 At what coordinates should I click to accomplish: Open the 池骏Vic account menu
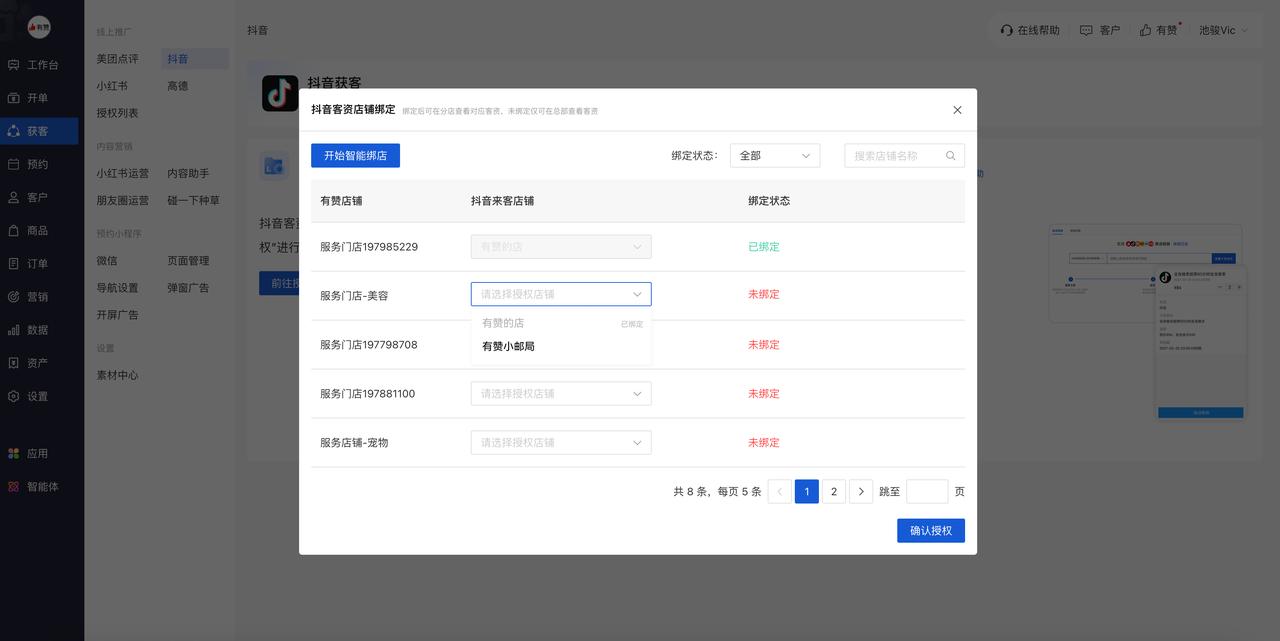[1223, 30]
